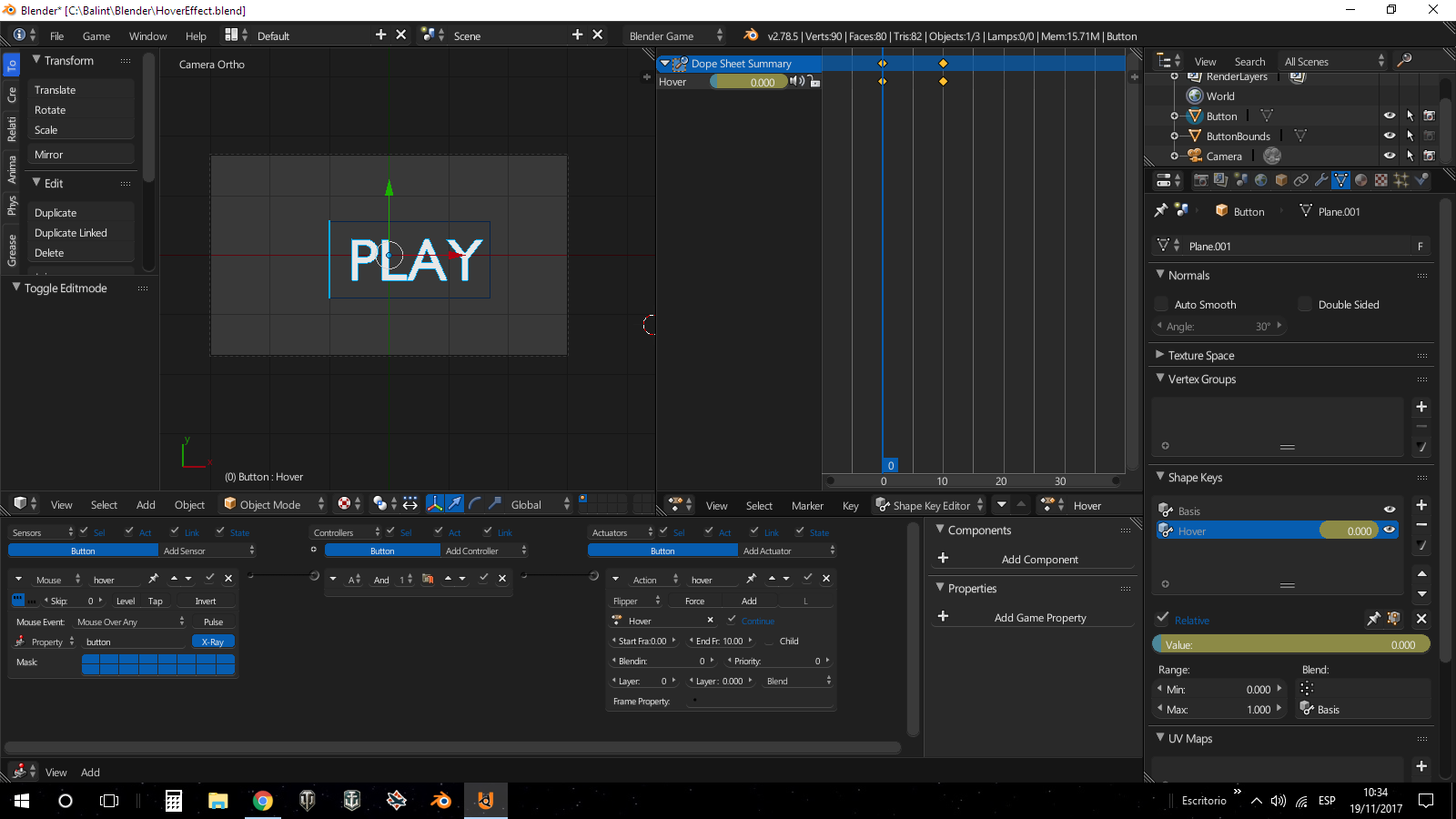Expand the Texture Space panel
This screenshot has height=819, width=1456.
click(1160, 355)
